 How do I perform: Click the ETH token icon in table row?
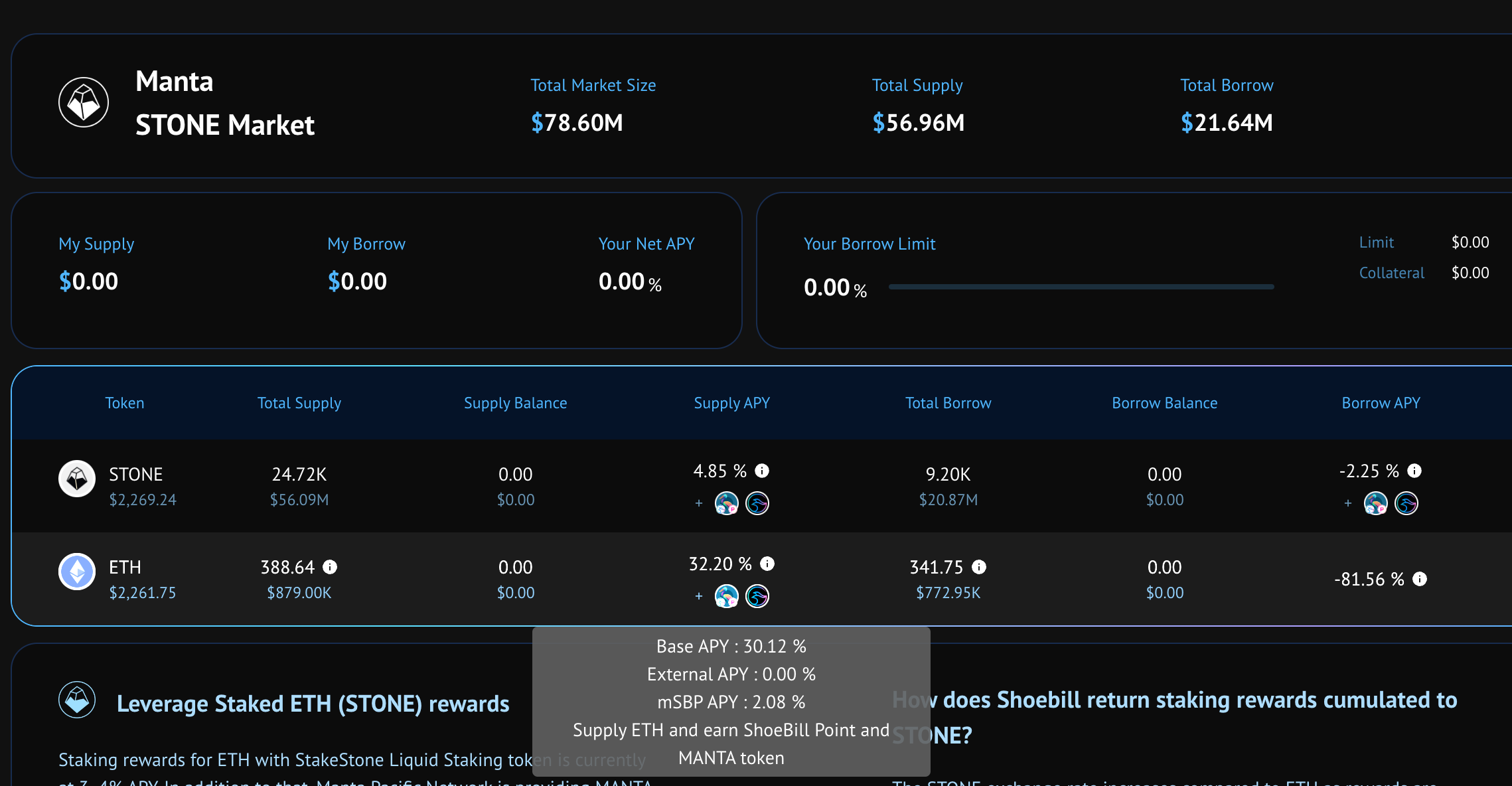(77, 572)
